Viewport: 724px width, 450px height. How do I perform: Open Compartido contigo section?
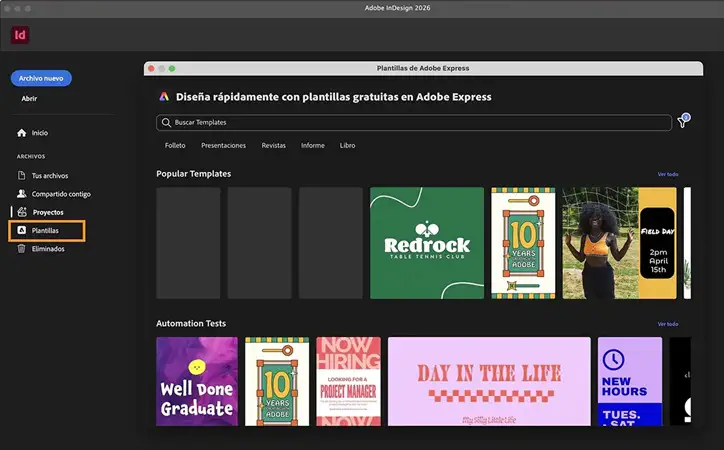(61, 194)
